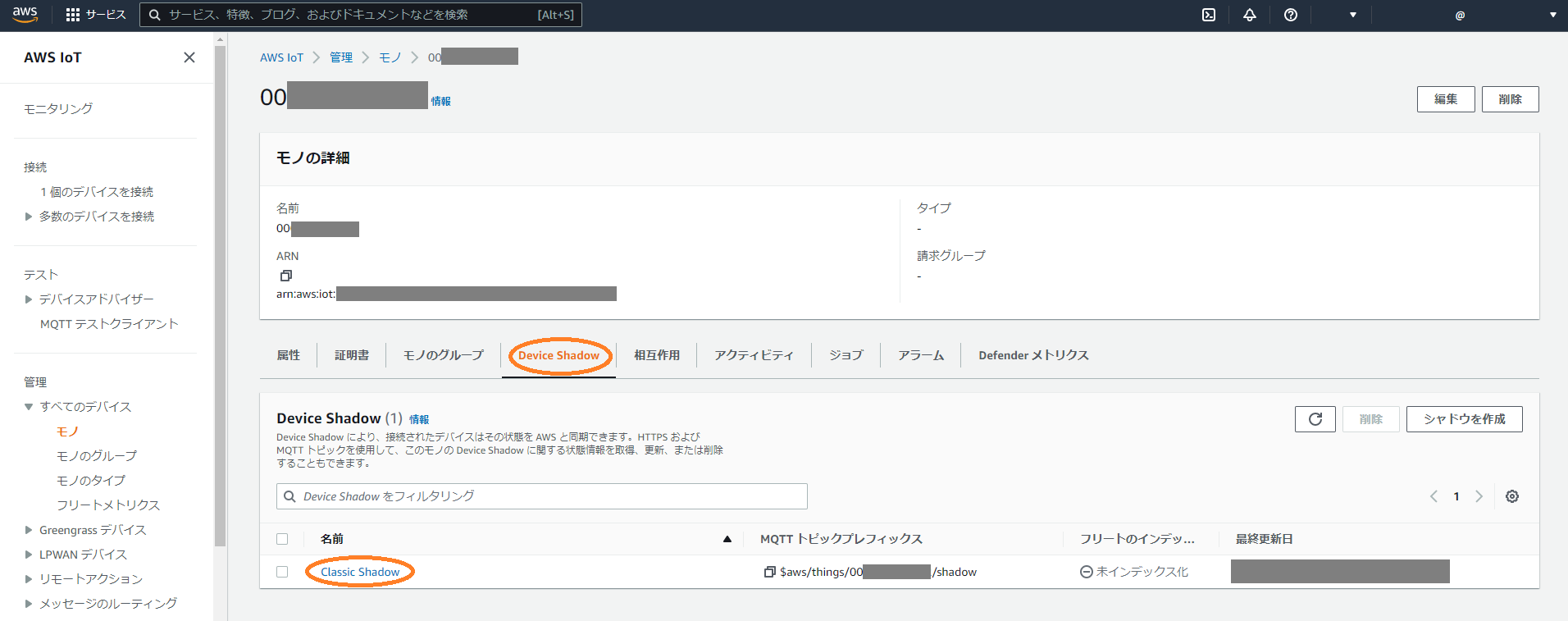Open the Defender メトリクス tab
This screenshot has height=621, width=1568.
coord(1033,355)
